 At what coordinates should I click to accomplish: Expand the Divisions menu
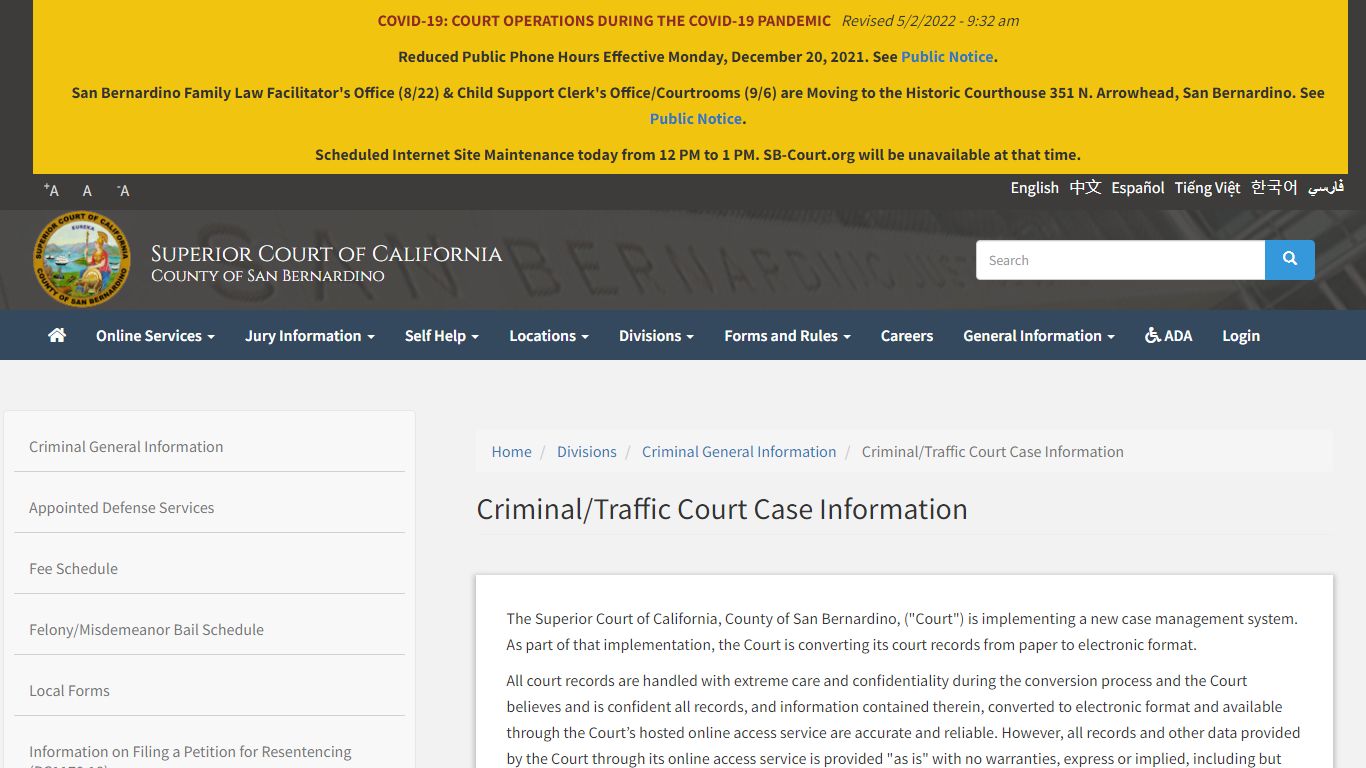click(656, 335)
